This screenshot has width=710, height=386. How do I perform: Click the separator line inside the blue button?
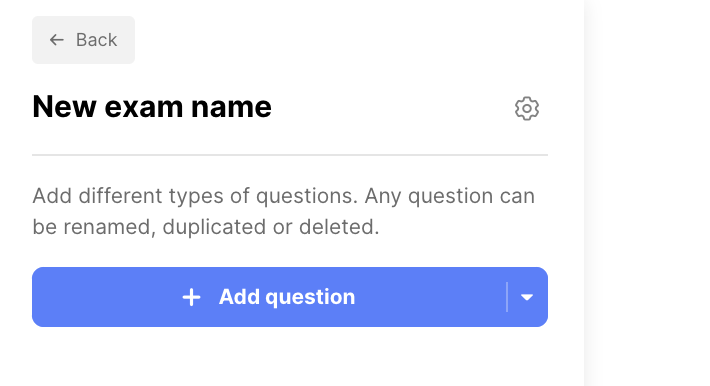[507, 297]
